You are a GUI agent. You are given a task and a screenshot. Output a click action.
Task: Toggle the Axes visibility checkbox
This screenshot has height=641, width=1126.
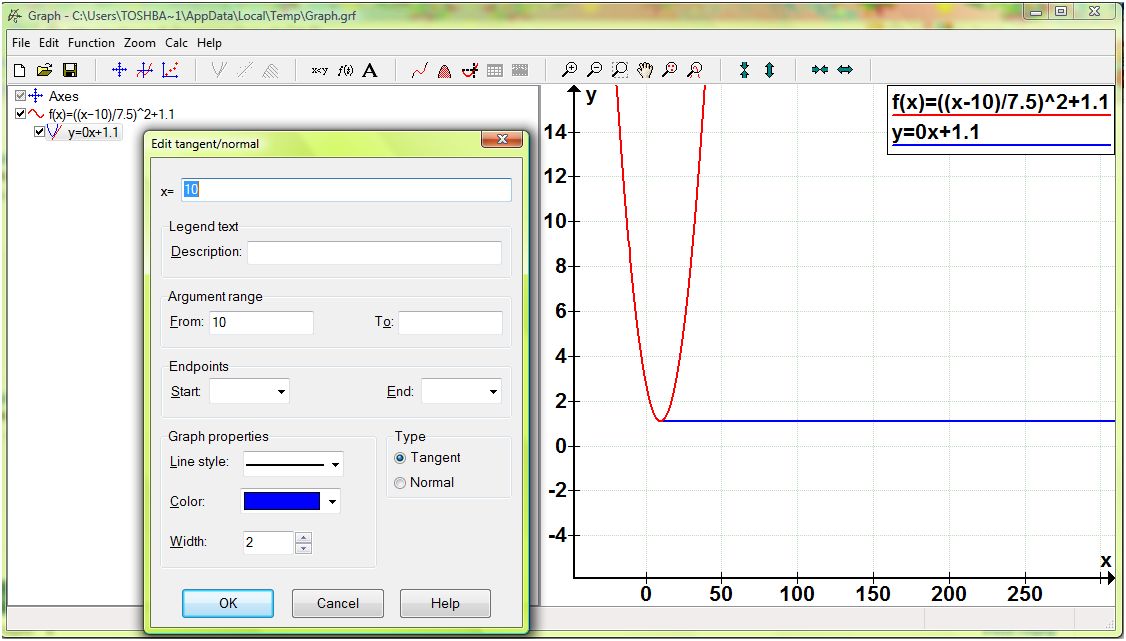(x=20, y=96)
